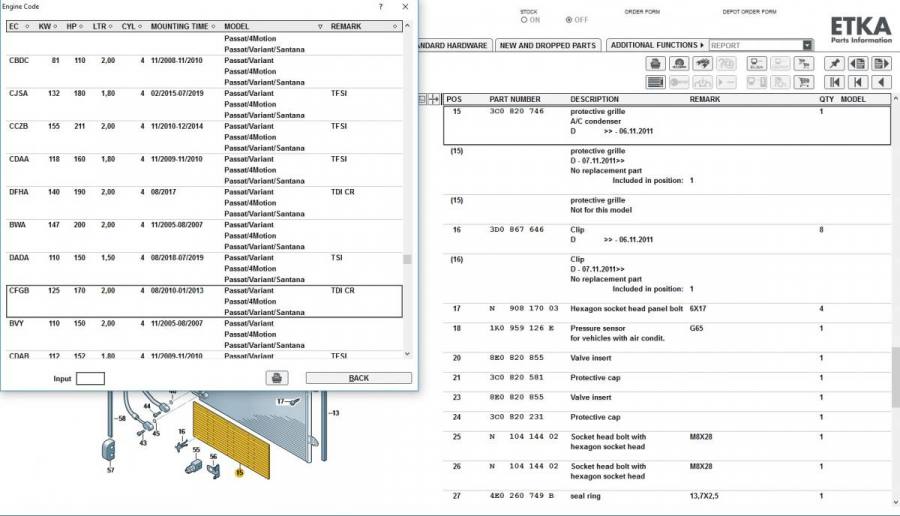The width and height of the screenshot is (900, 516).
Task: Expand the Additional Functions menu
Action: pos(657,45)
